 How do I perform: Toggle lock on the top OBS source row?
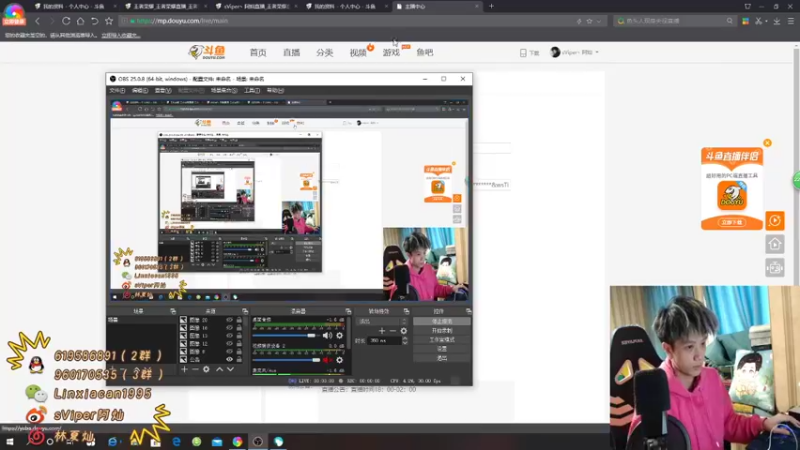[x=239, y=320]
